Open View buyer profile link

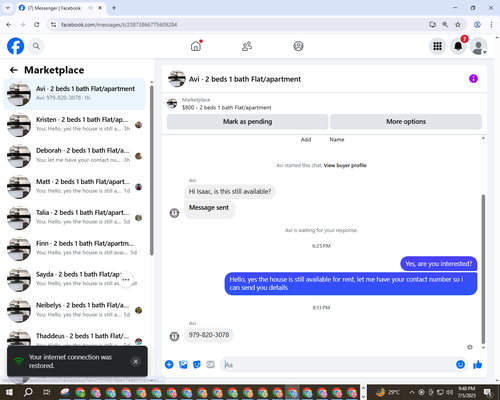(345, 165)
